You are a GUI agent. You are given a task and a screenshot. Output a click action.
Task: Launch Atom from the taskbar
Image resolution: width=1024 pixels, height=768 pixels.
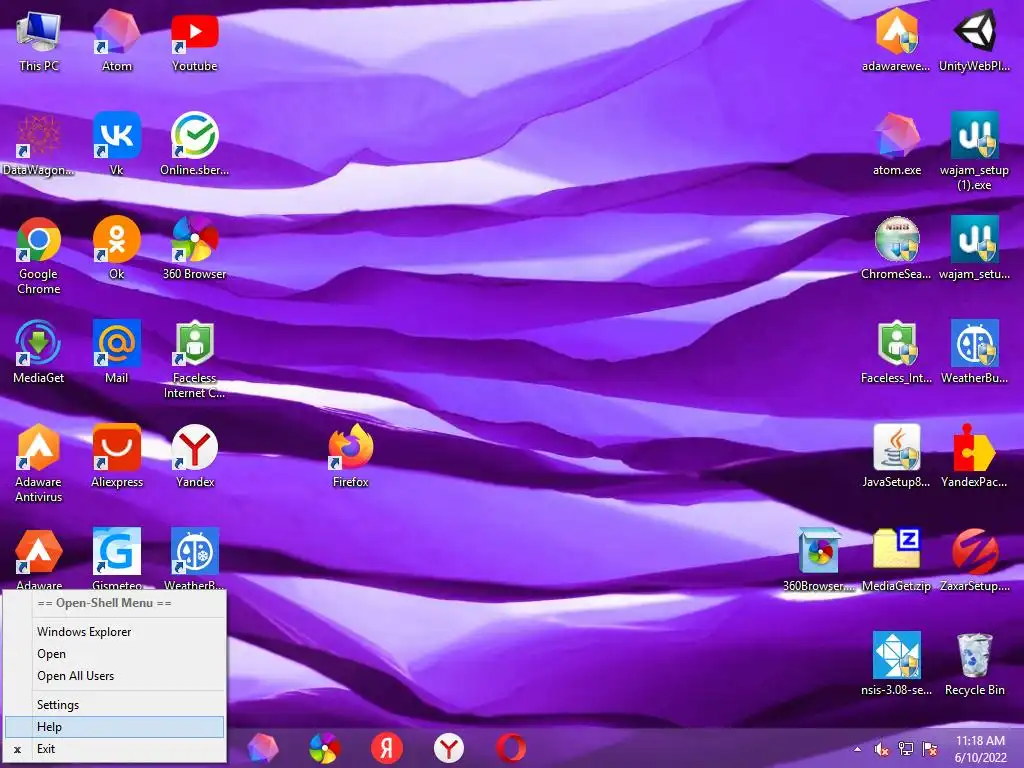[x=263, y=748]
